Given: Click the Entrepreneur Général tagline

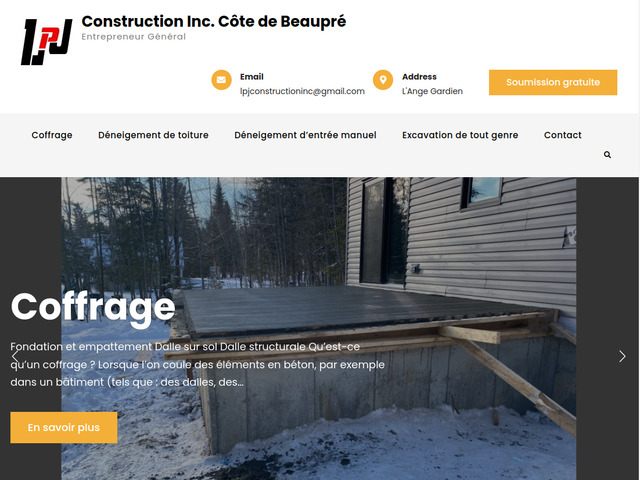Looking at the screenshot, I should tap(133, 37).
